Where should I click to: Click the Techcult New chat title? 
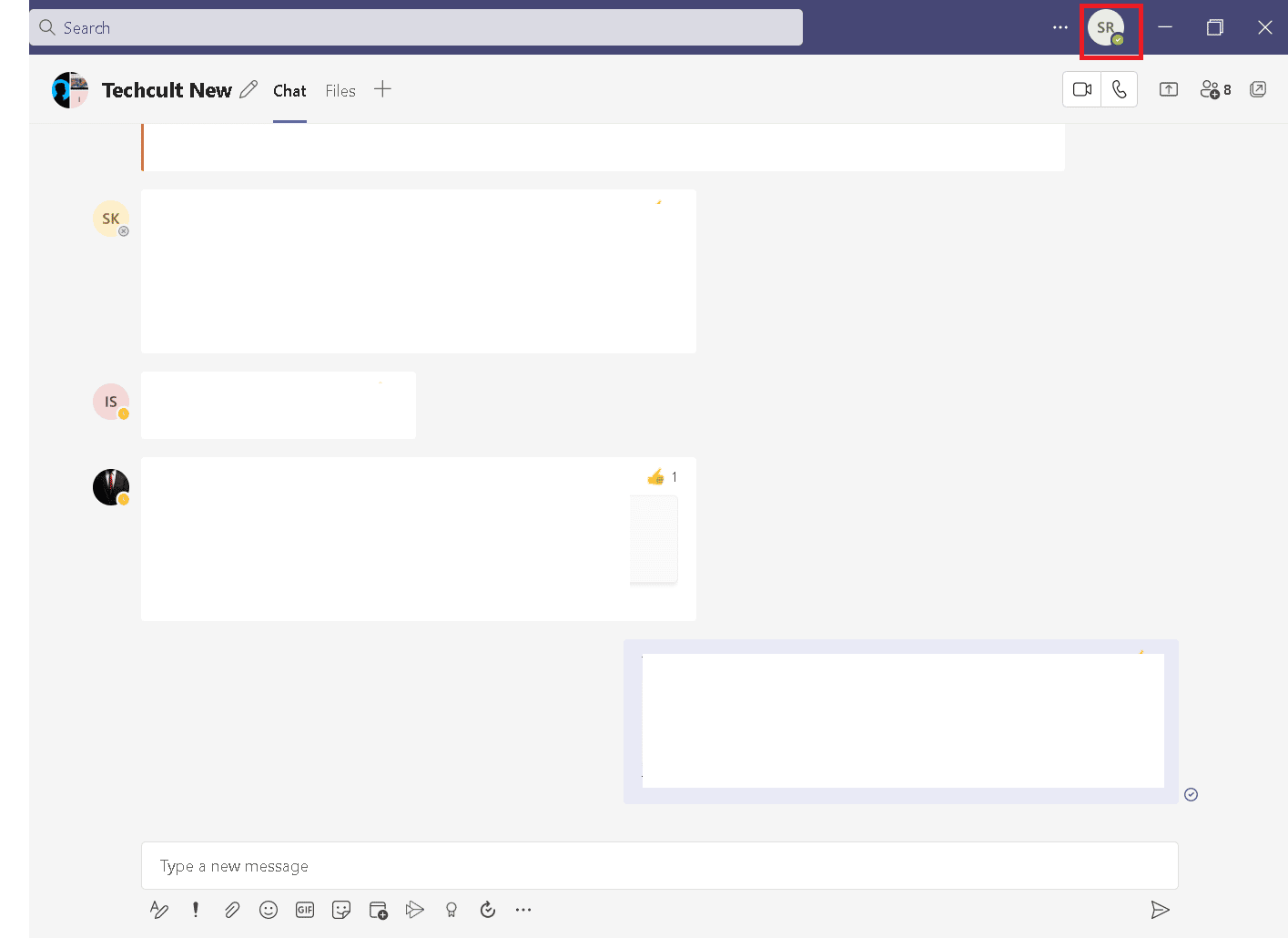tap(167, 90)
